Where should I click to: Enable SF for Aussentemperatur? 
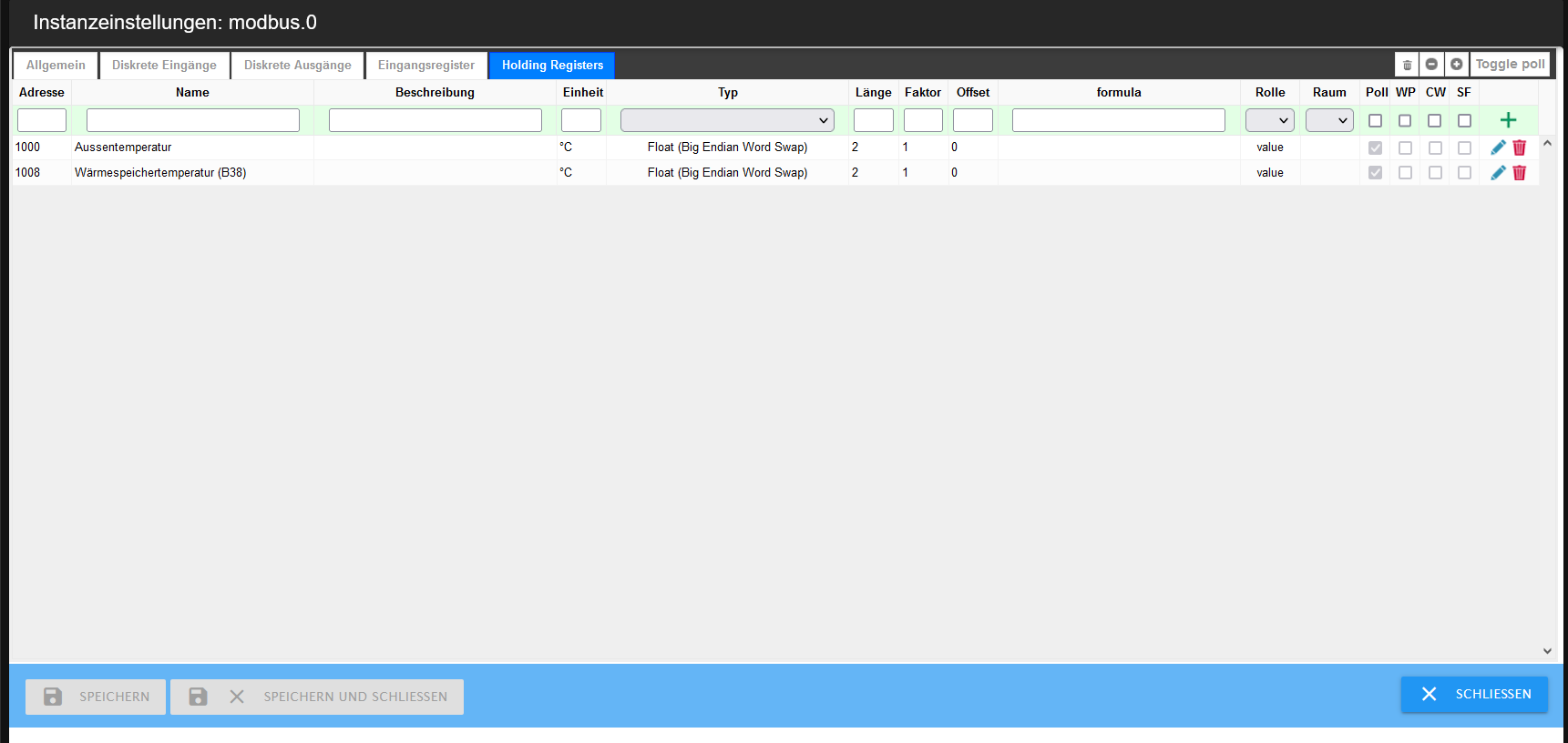(1464, 148)
